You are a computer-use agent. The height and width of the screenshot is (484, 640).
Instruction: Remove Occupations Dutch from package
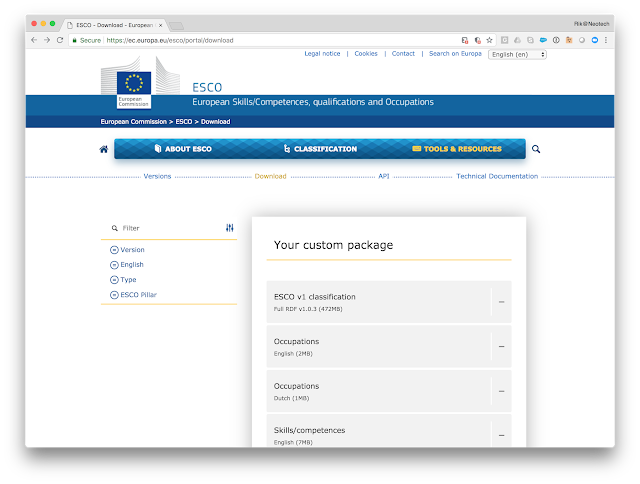(502, 391)
